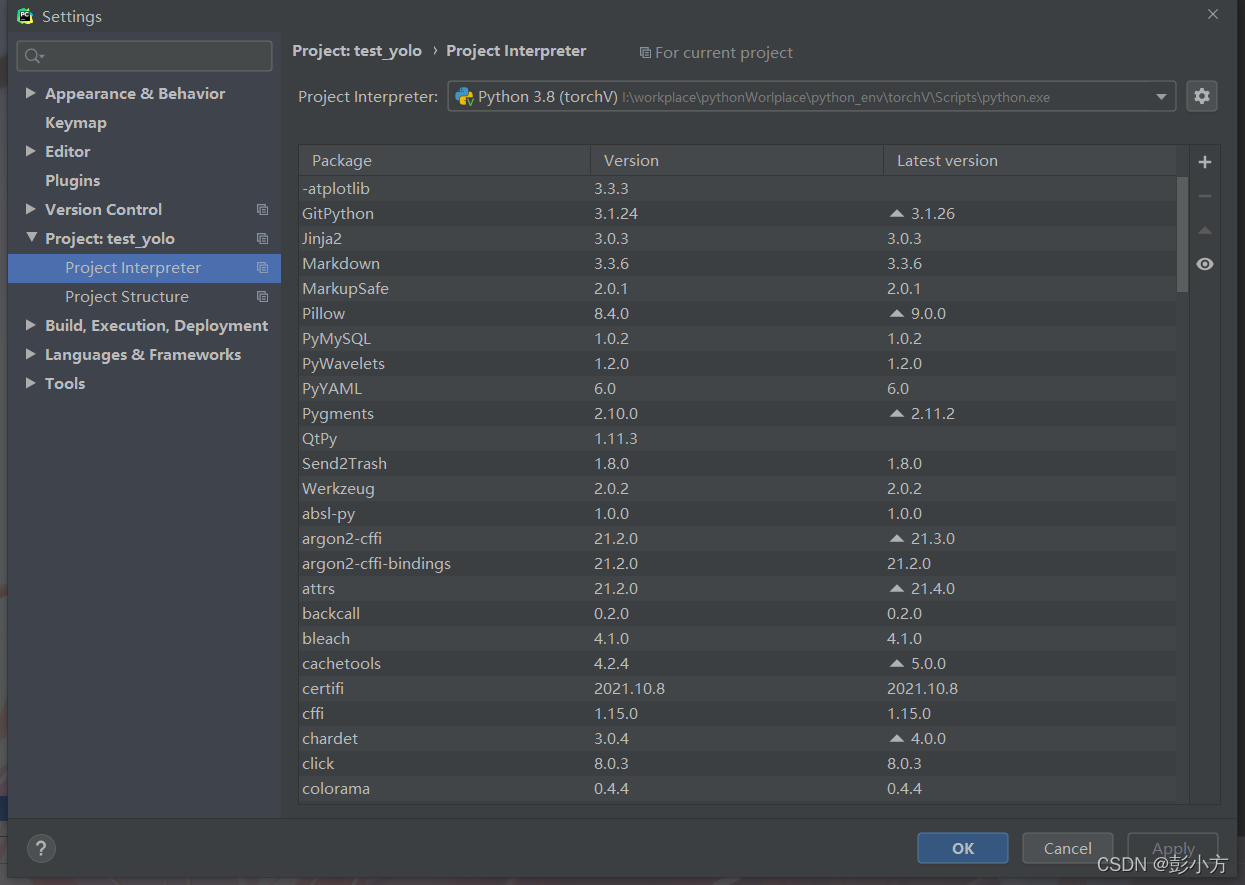Click upgrade arrow for Pillow 9.0.0
The image size is (1245, 885).
896,314
